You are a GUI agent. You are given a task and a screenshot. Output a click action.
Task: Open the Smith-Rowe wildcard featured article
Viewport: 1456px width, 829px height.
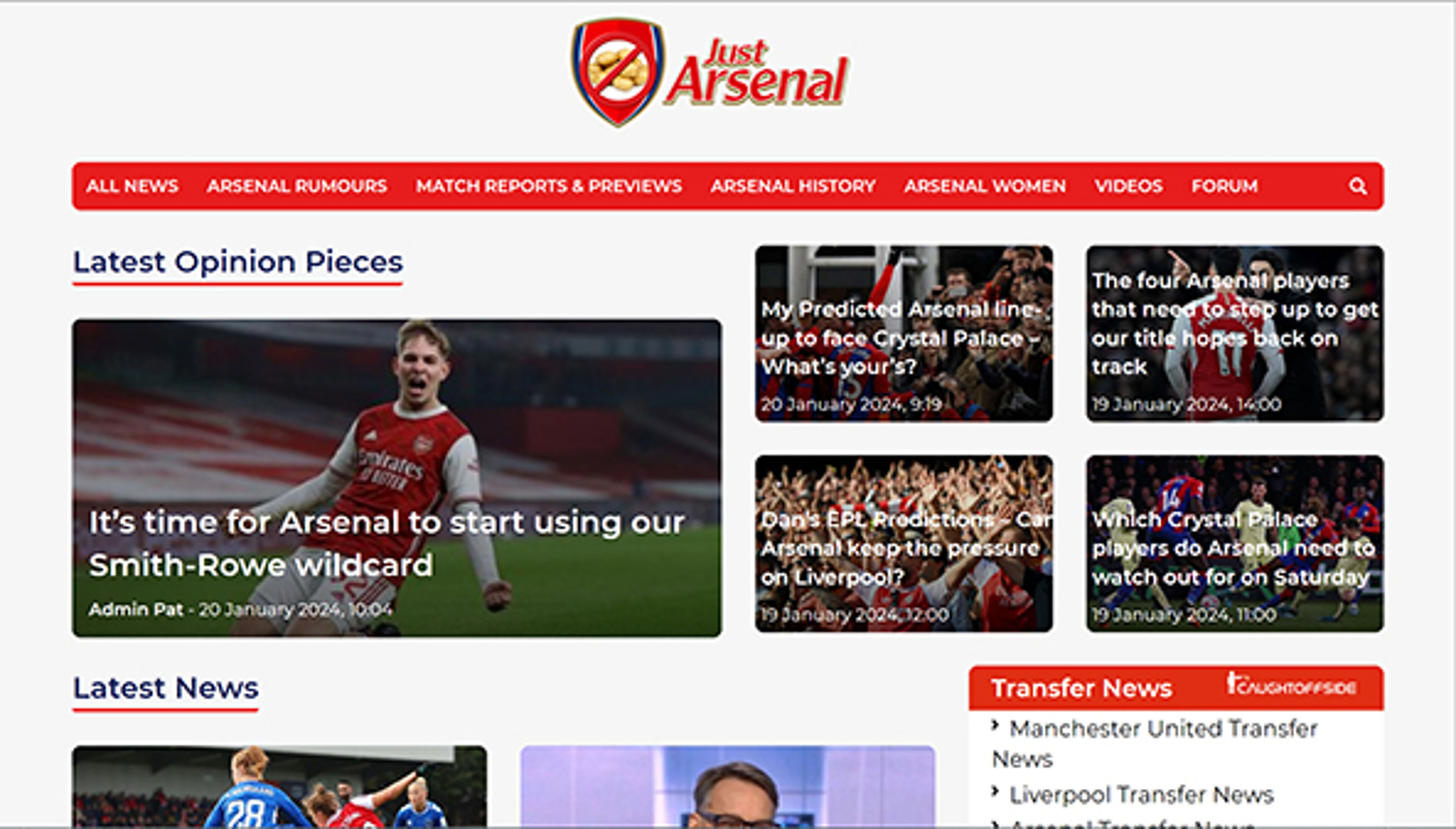coord(397,478)
